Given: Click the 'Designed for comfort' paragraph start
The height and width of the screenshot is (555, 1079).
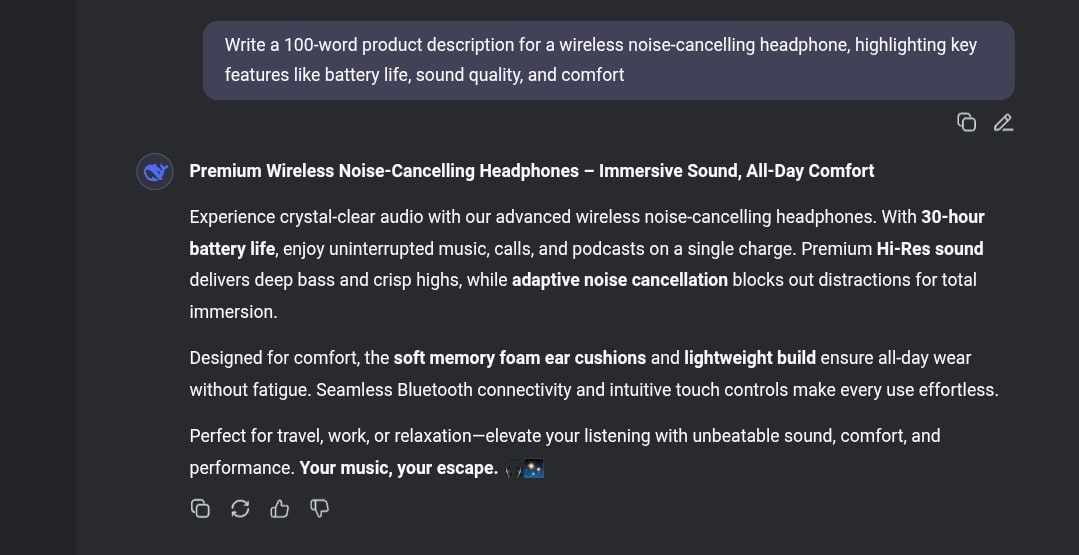Looking at the screenshot, I should click(x=290, y=358).
